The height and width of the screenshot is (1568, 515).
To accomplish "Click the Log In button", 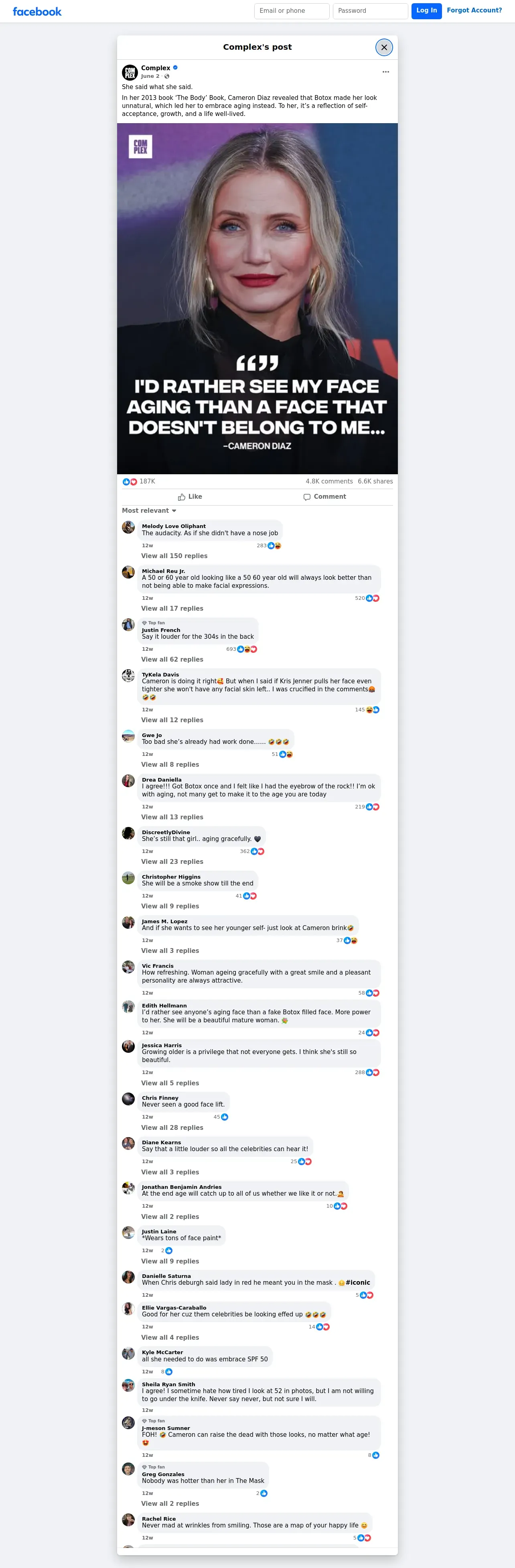I will [x=427, y=11].
